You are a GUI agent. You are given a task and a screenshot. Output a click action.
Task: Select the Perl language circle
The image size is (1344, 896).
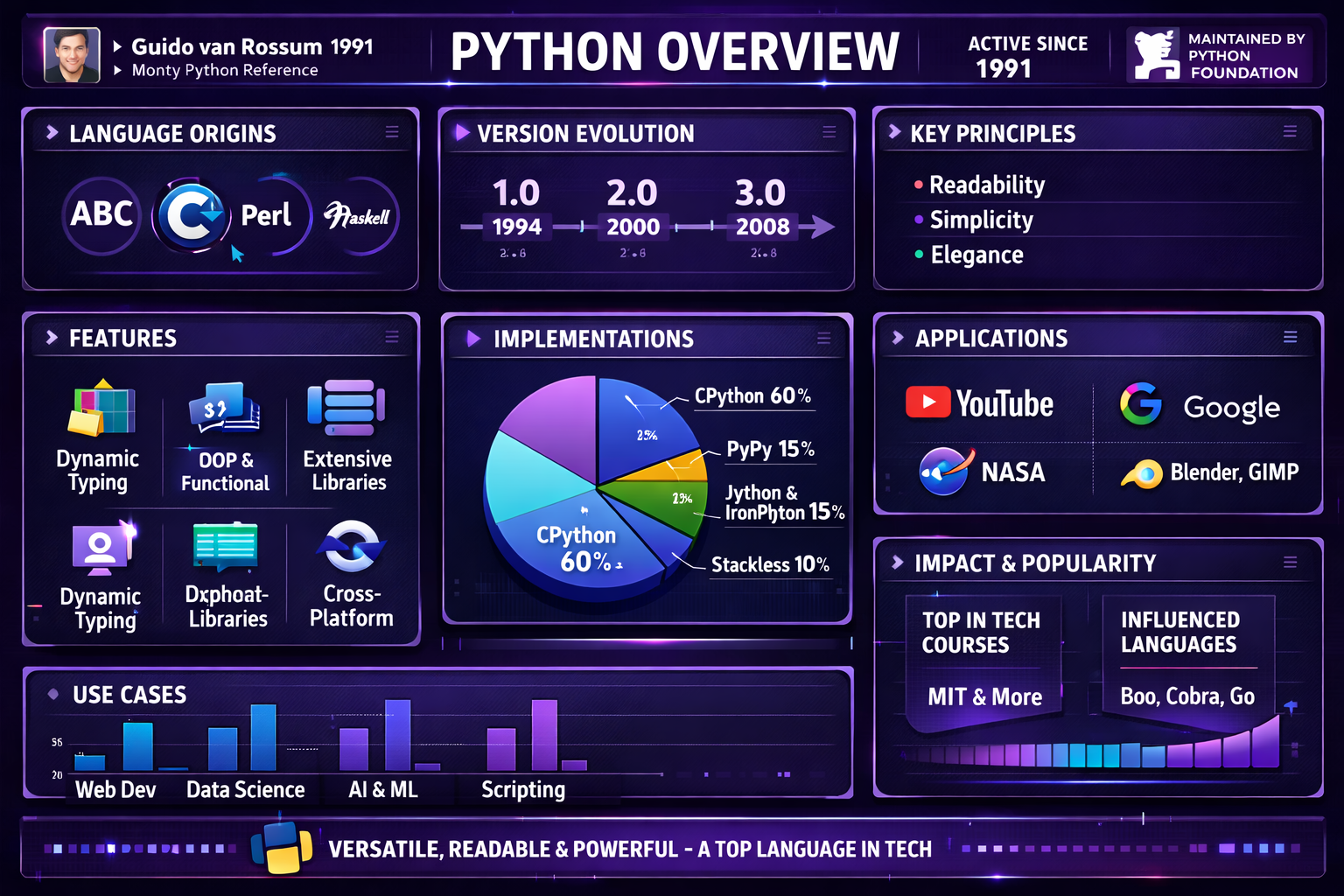tap(269, 215)
